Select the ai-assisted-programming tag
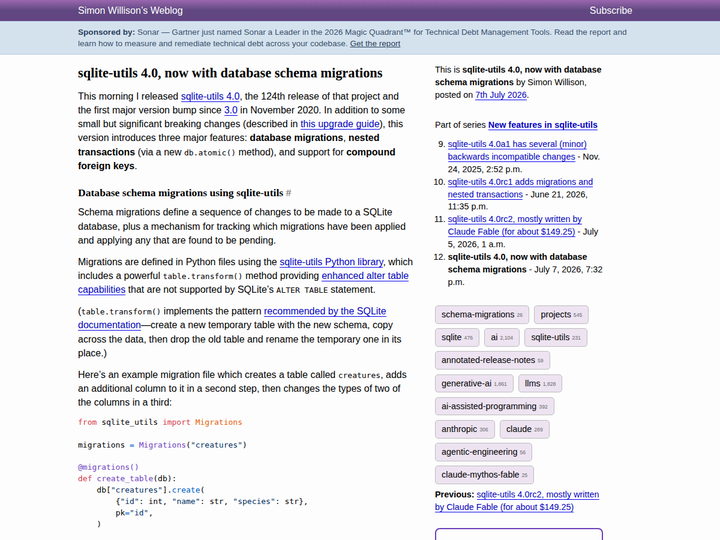The height and width of the screenshot is (540, 720). coord(494,406)
